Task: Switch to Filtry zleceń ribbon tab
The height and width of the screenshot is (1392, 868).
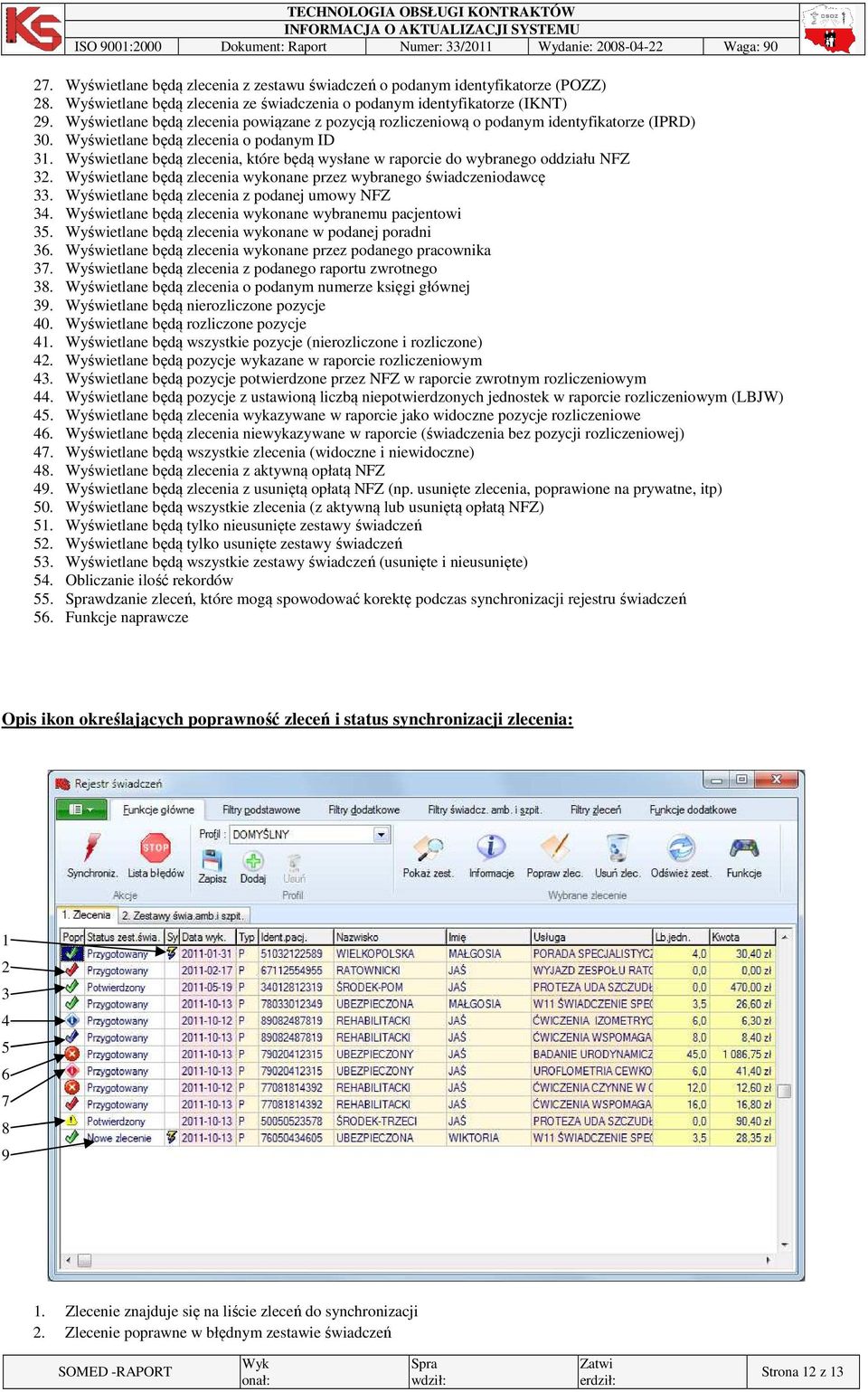Action: tap(595, 810)
